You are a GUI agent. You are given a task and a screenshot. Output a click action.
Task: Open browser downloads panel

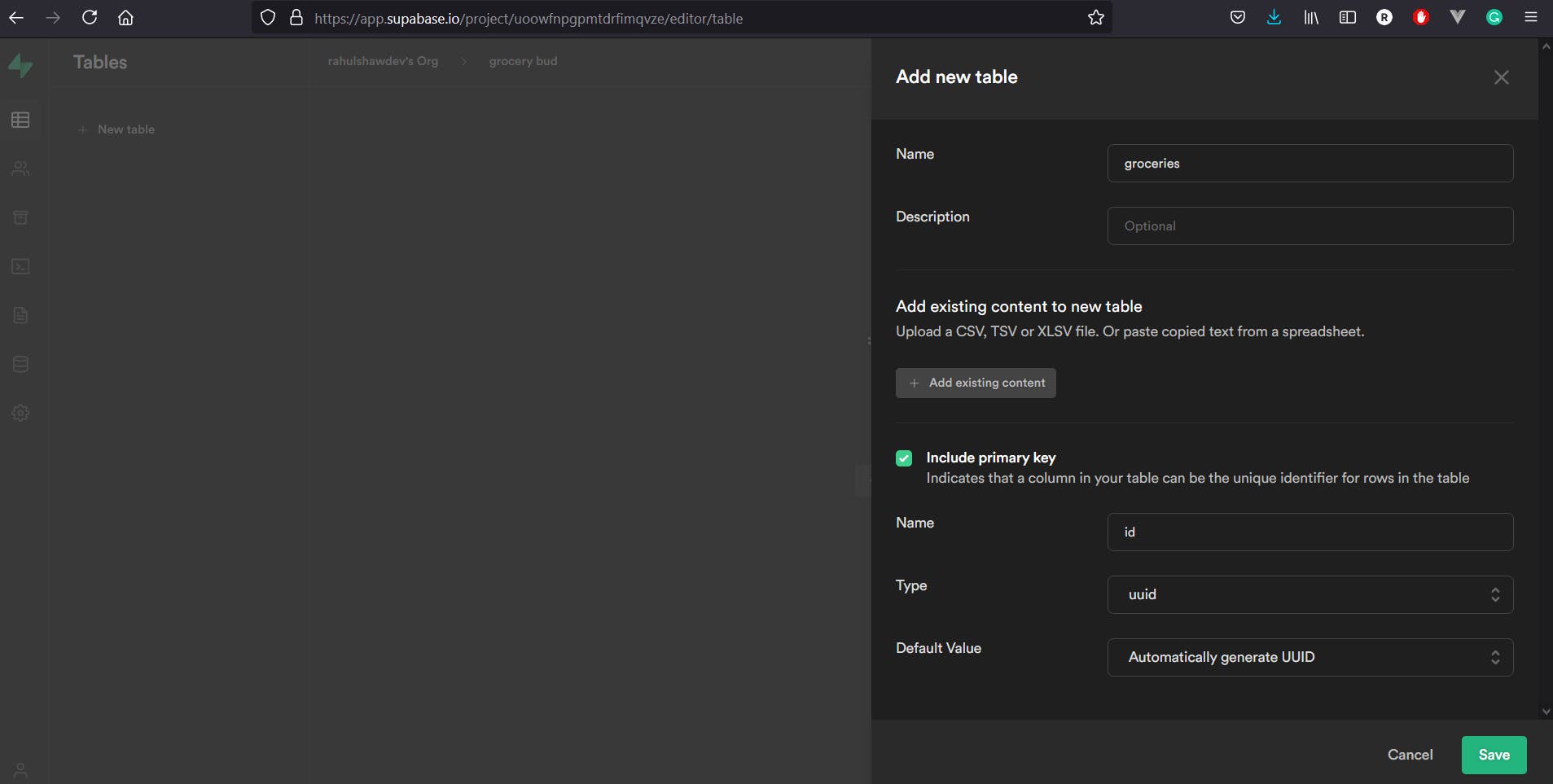(x=1274, y=18)
